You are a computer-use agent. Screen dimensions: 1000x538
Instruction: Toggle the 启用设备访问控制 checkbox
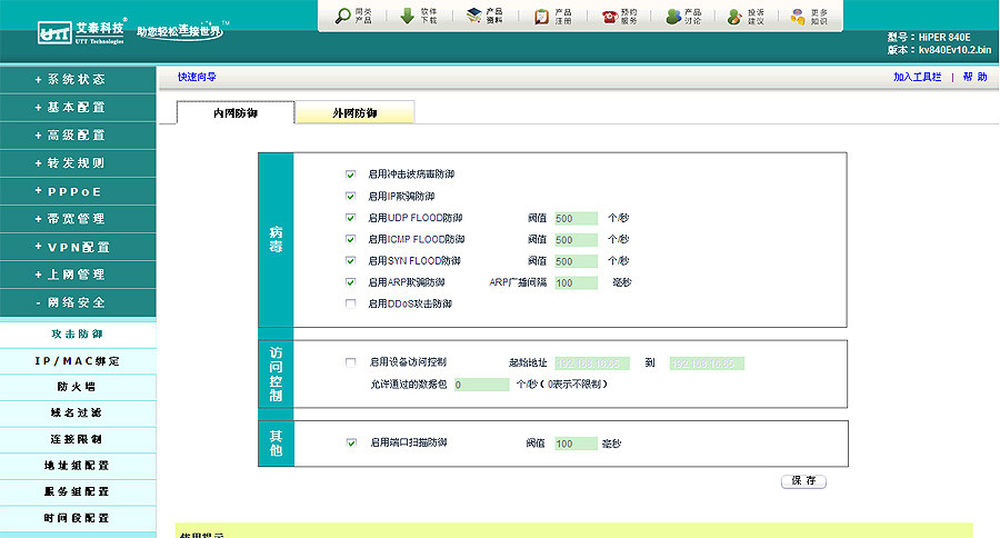click(351, 362)
